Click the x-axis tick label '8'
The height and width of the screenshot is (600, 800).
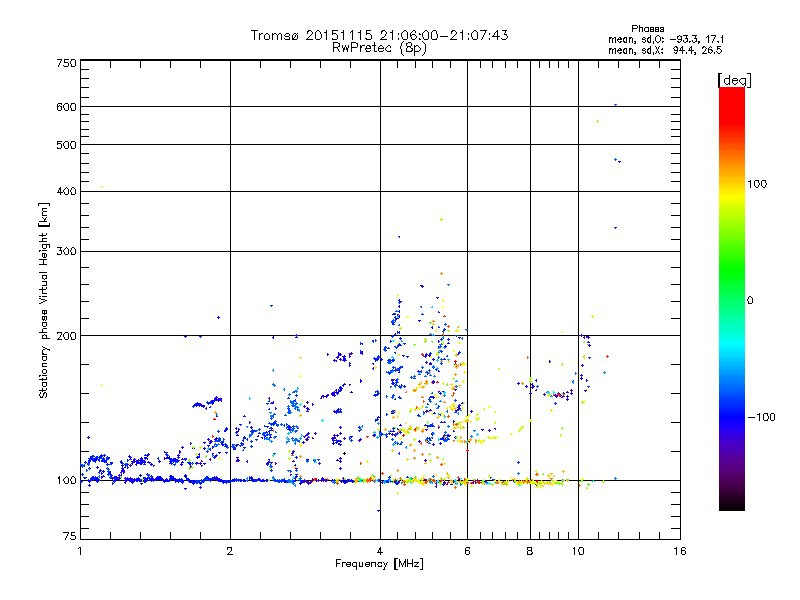(x=530, y=551)
